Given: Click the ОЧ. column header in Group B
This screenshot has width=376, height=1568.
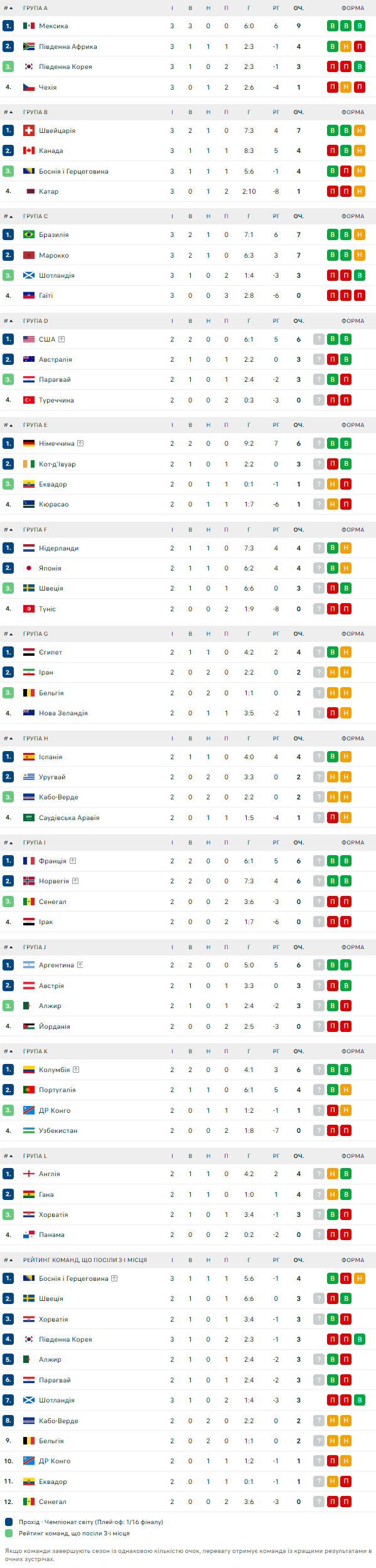Looking at the screenshot, I should [299, 112].
